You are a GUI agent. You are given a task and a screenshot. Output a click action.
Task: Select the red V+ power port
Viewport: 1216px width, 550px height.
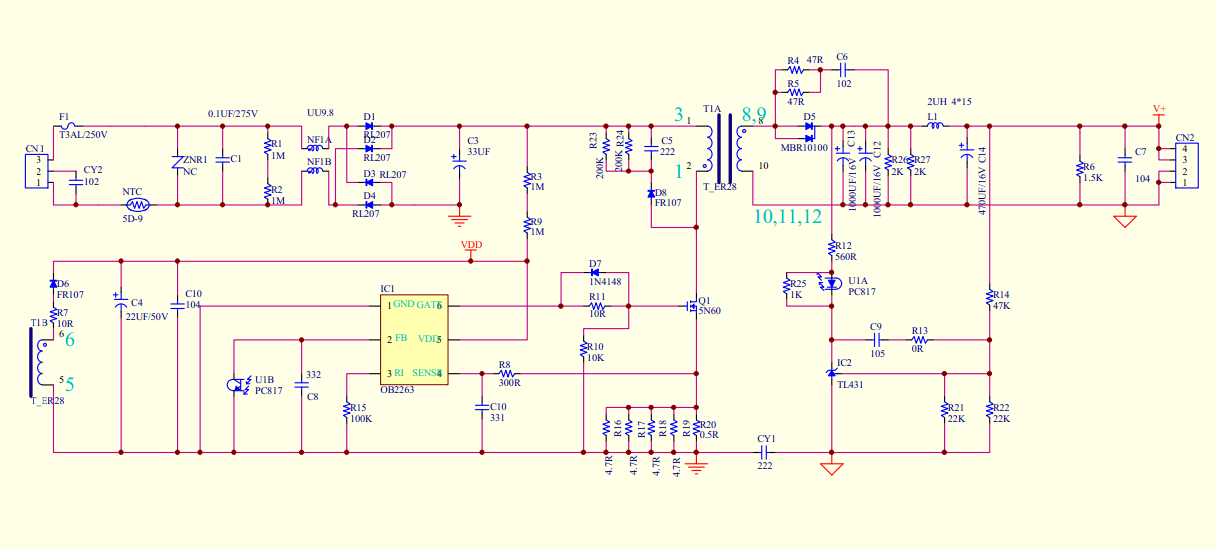point(1159,112)
